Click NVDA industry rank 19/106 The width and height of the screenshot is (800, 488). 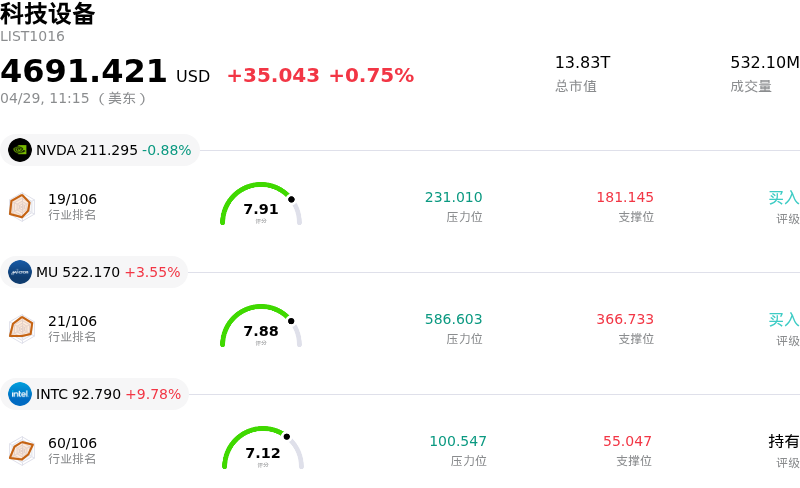click(73, 199)
